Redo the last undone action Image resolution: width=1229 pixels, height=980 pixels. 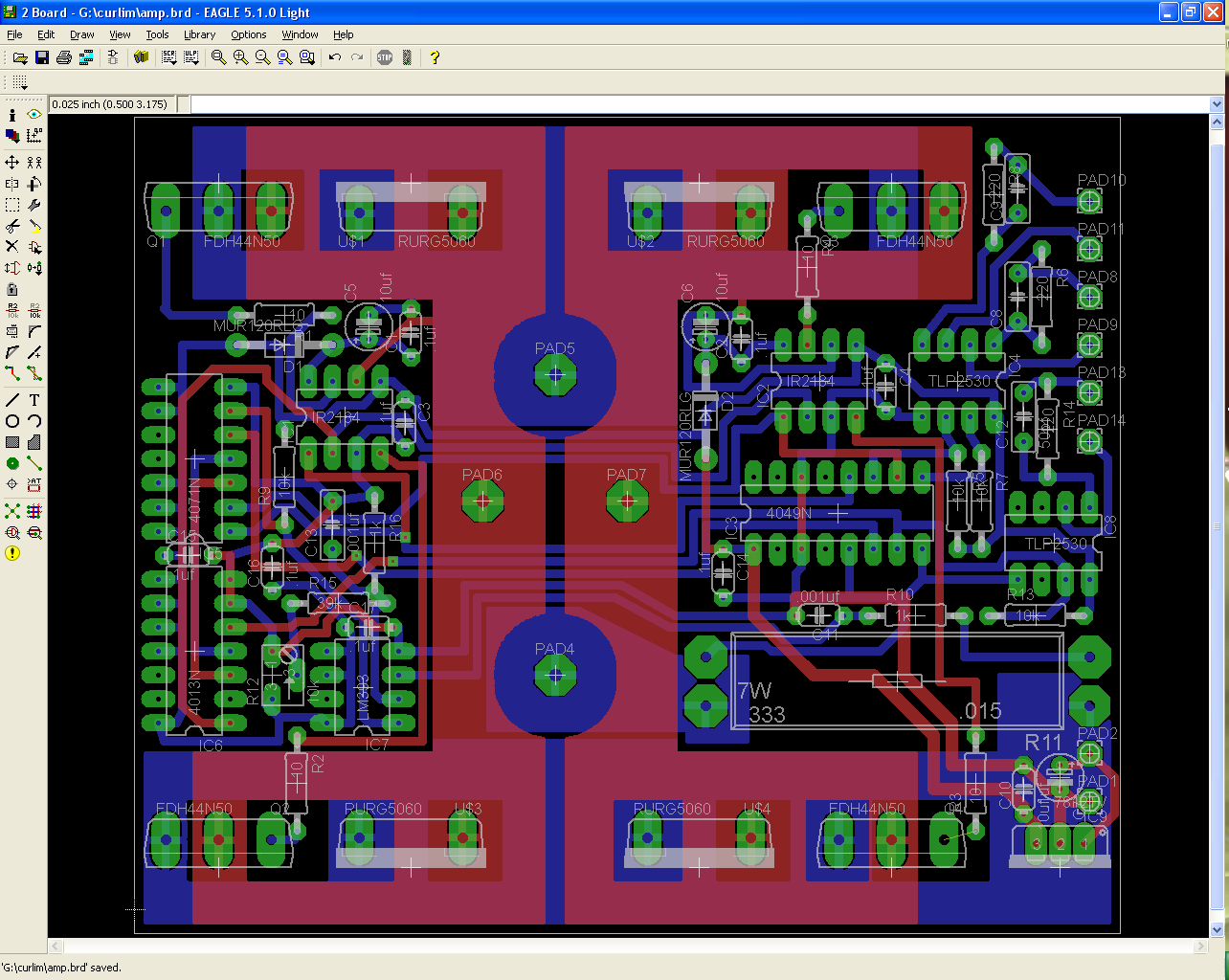click(x=357, y=57)
